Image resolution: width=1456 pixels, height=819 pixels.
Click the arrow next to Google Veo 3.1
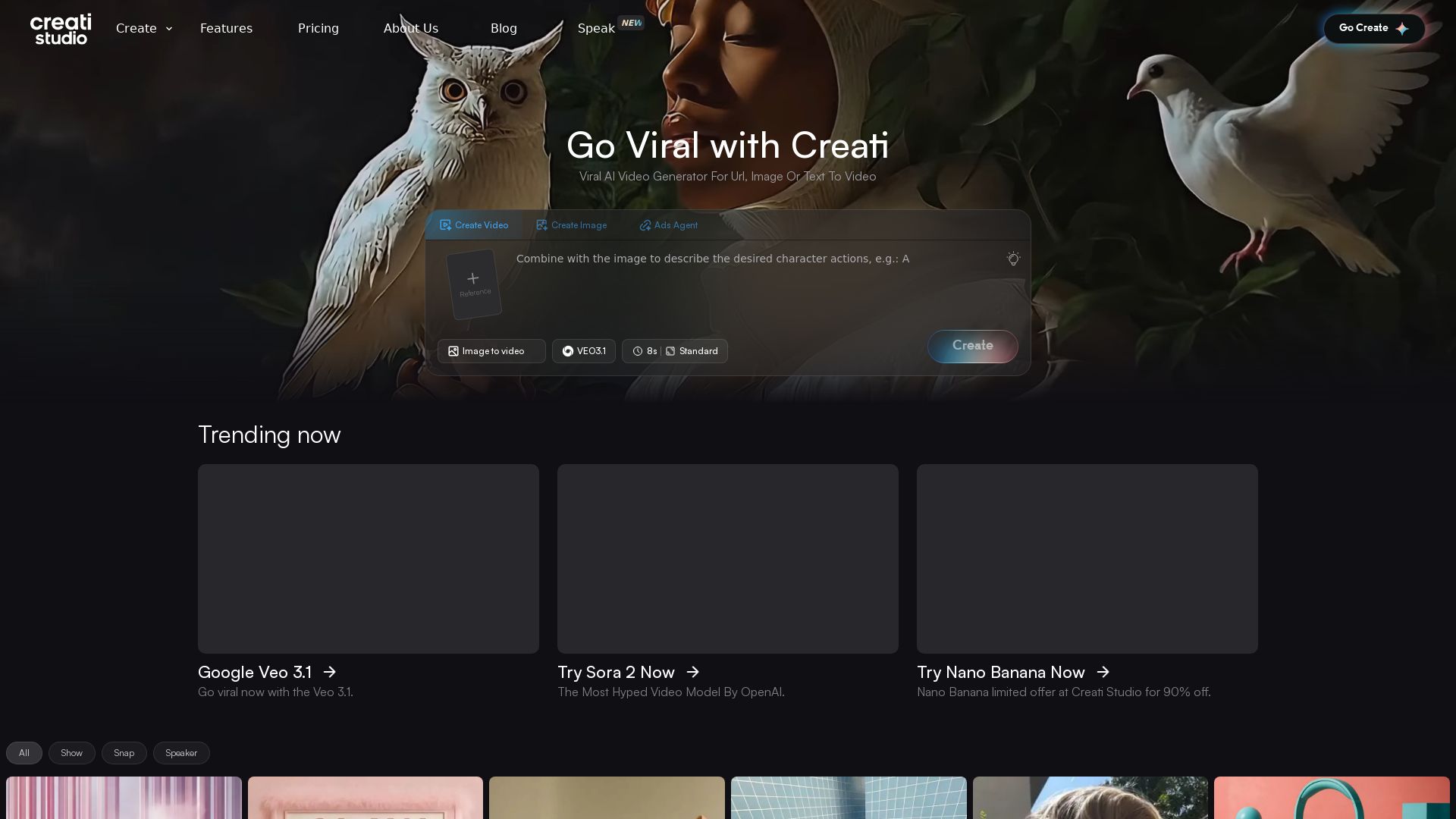pos(330,672)
